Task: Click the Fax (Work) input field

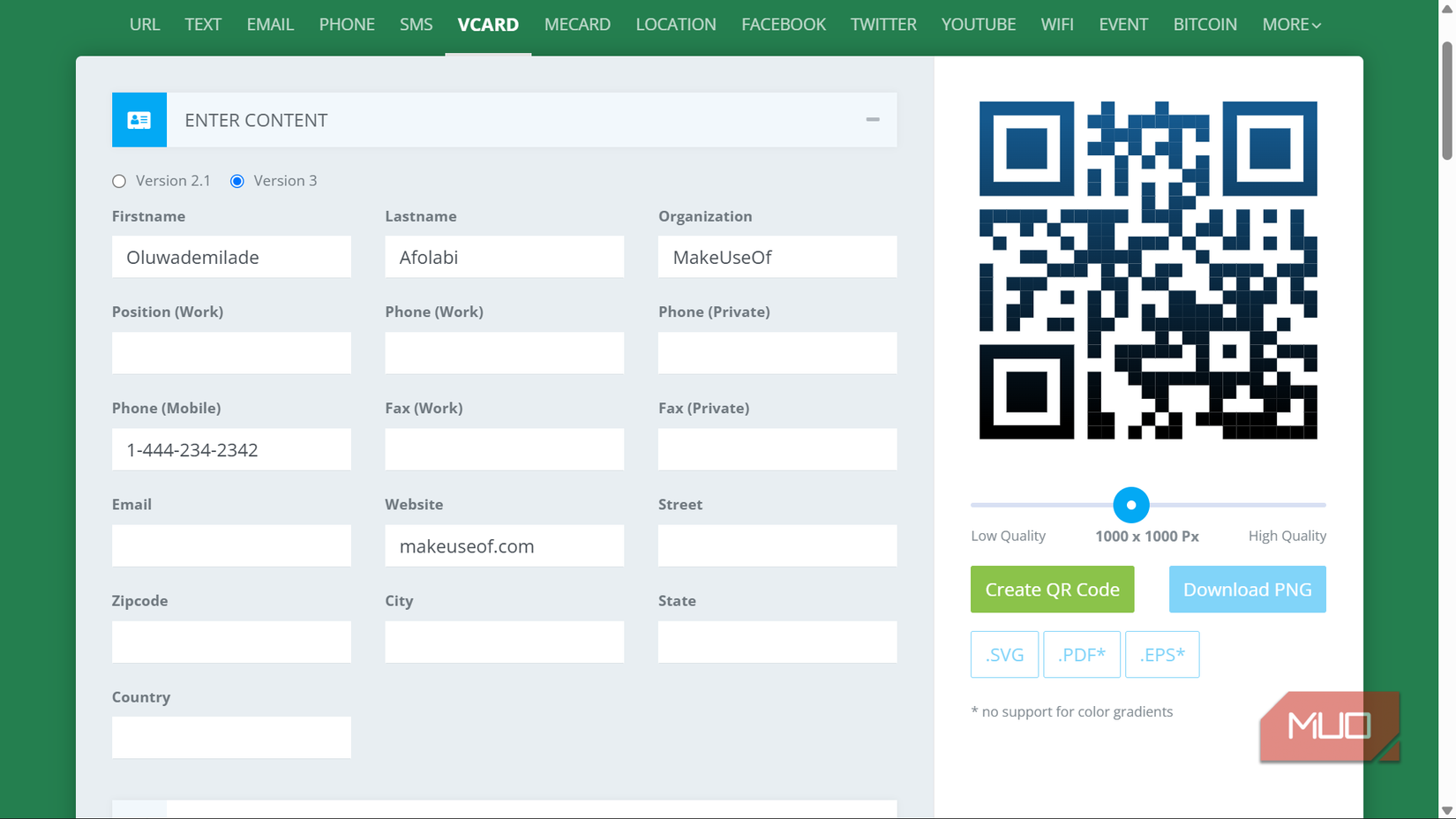Action: [x=505, y=449]
